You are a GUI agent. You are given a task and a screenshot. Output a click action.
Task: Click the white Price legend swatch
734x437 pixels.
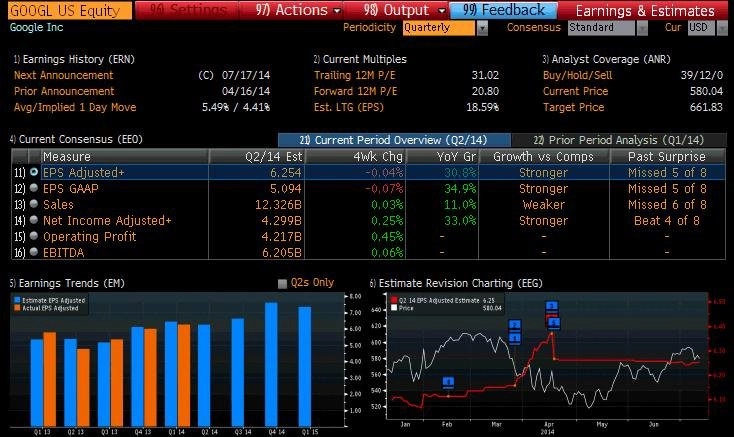(x=394, y=308)
